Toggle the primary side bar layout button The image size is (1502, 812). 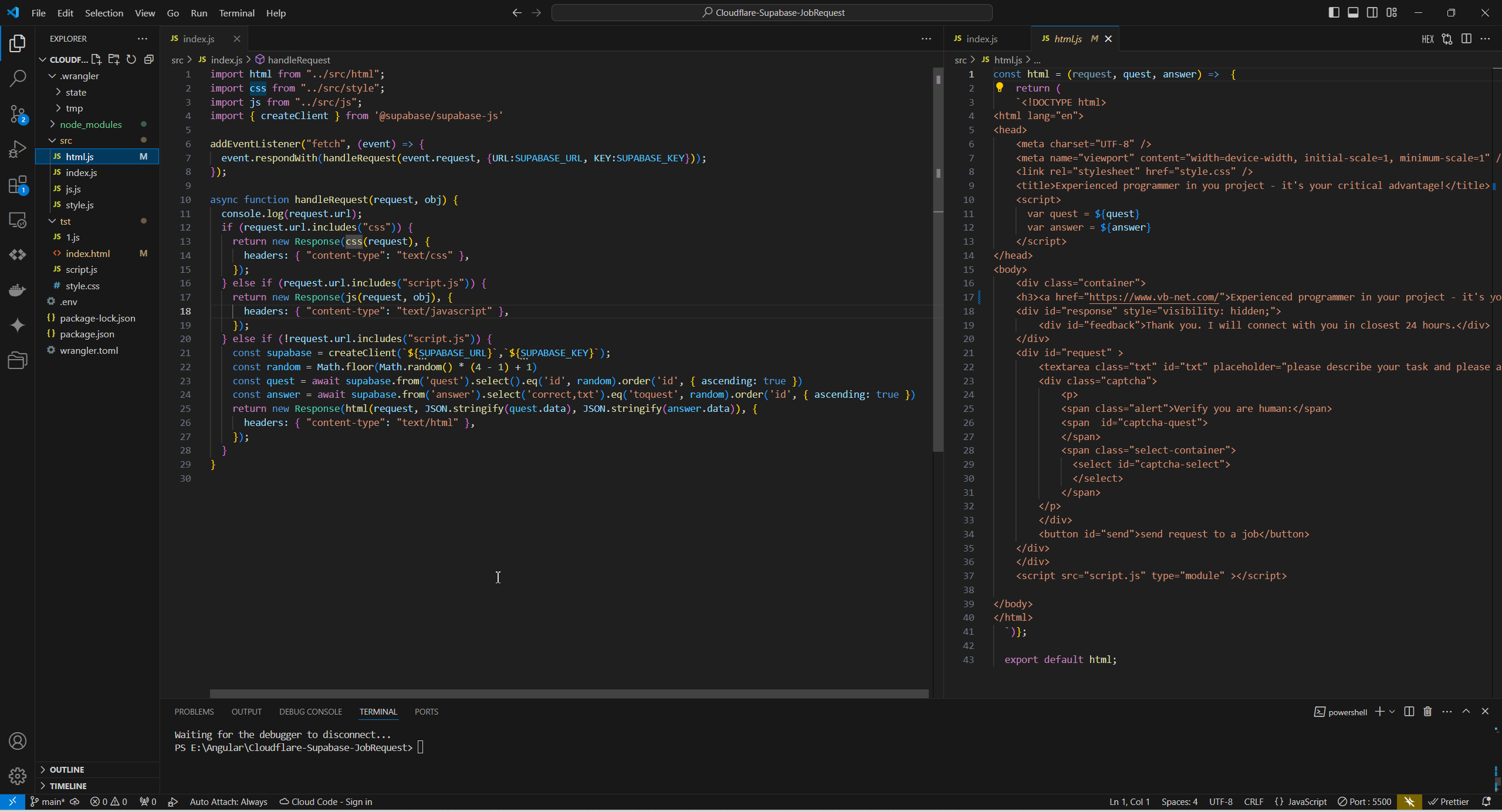[1334, 12]
